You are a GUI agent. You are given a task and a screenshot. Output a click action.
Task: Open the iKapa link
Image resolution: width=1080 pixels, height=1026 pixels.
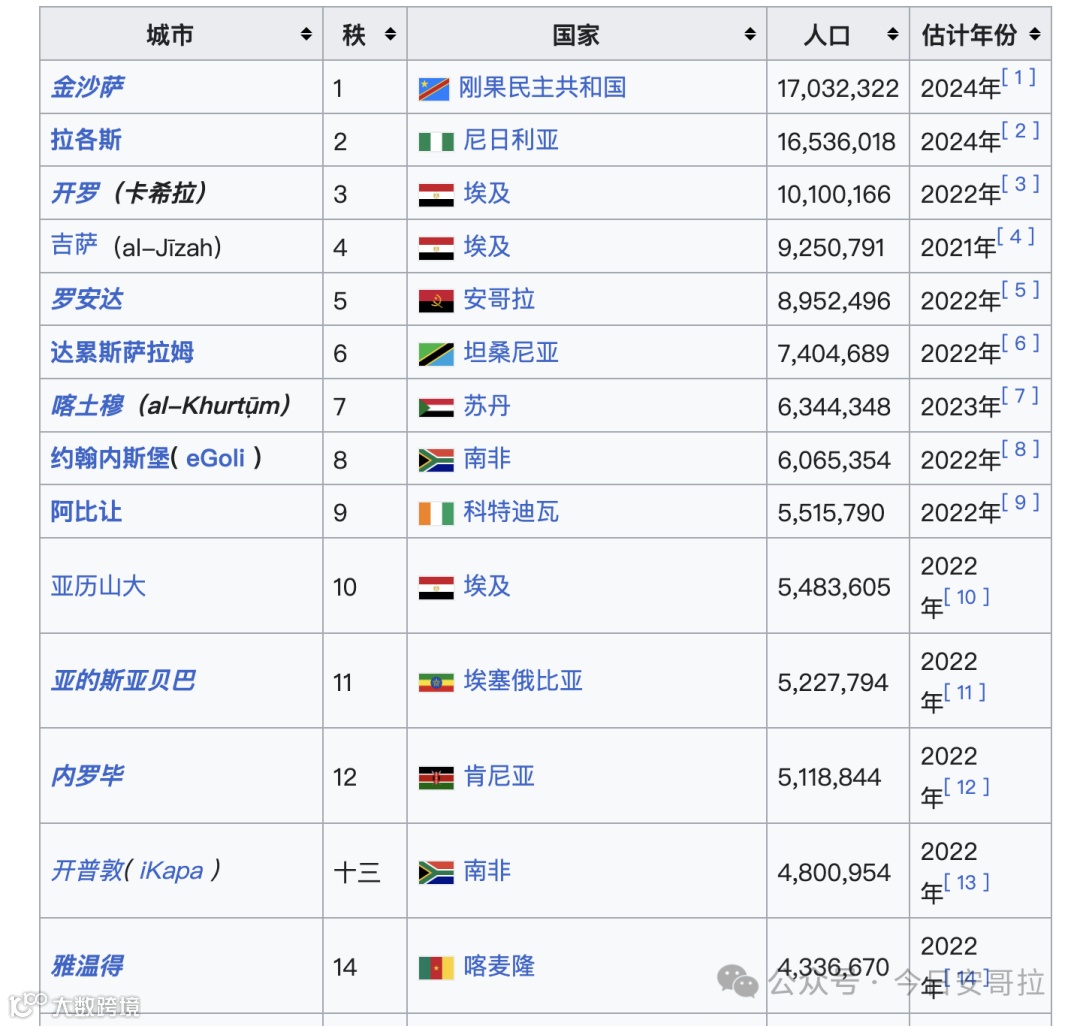(x=172, y=870)
